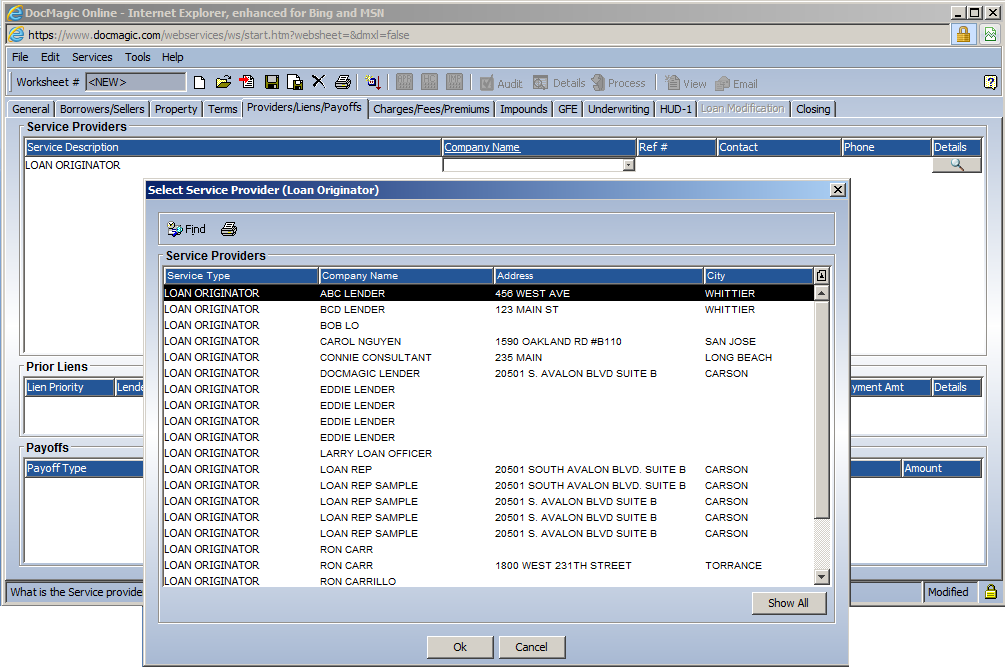This screenshot has height=667, width=1005.
Task: Click the City column header in the dialog
Action: point(758,276)
